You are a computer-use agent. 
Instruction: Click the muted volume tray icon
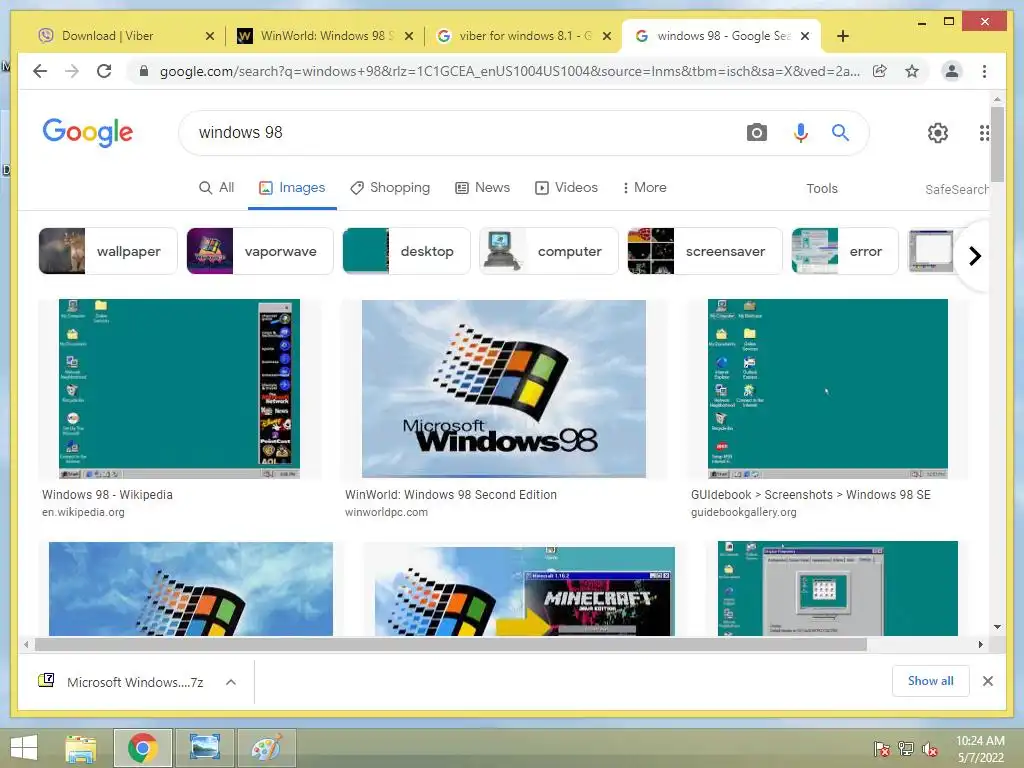coord(930,749)
